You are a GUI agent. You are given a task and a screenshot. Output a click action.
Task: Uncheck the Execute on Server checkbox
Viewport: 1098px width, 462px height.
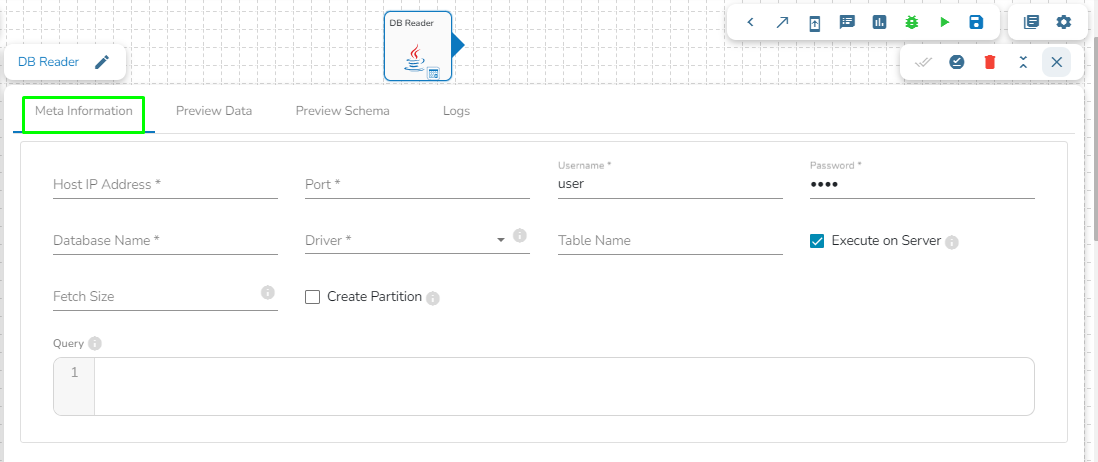click(x=817, y=241)
